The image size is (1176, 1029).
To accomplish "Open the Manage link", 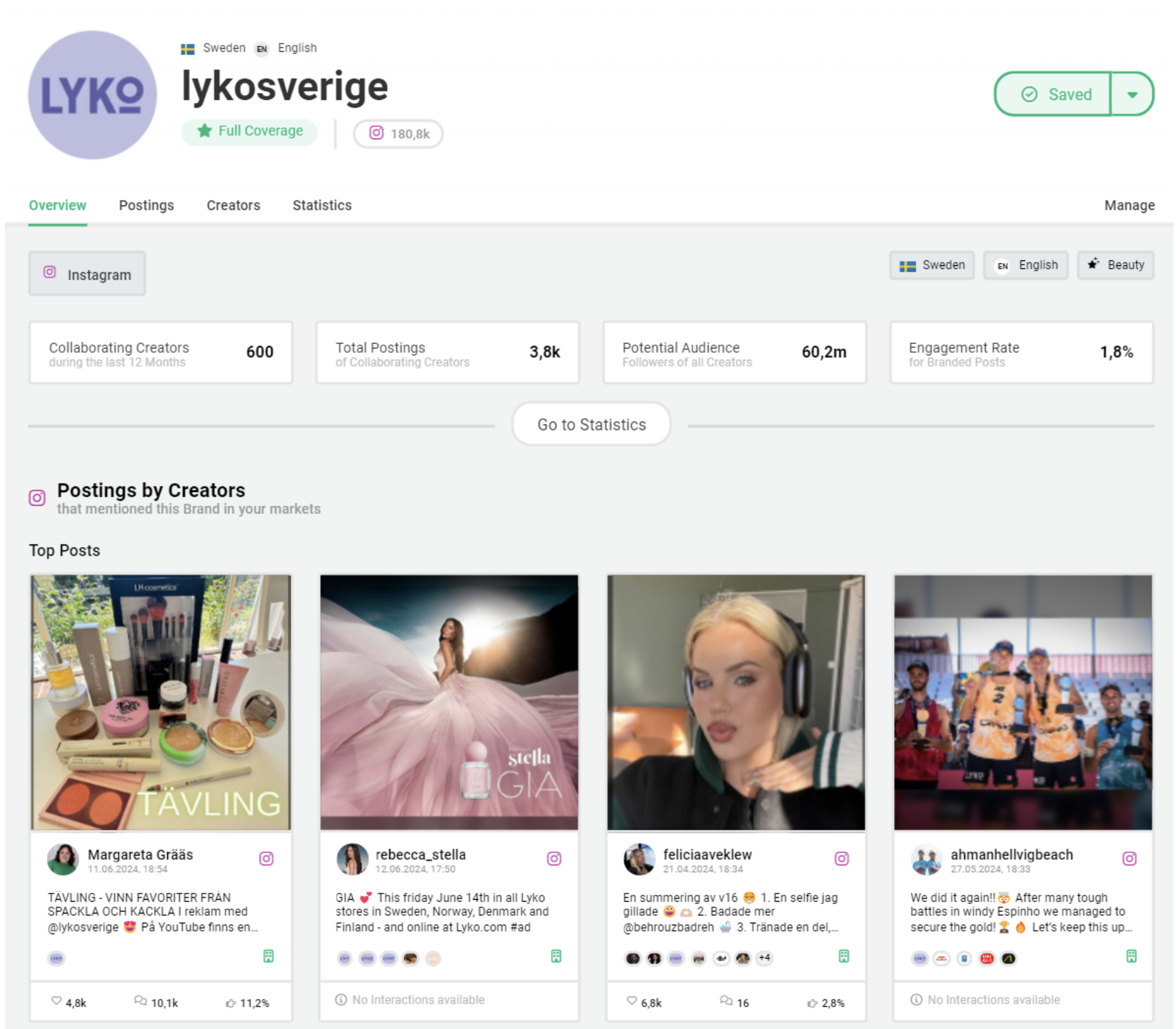I will (x=1129, y=205).
